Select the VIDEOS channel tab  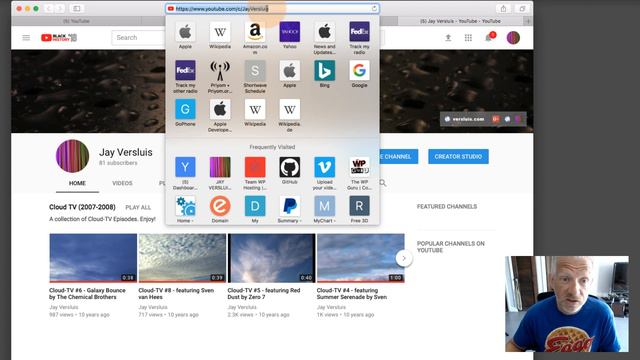pos(122,183)
